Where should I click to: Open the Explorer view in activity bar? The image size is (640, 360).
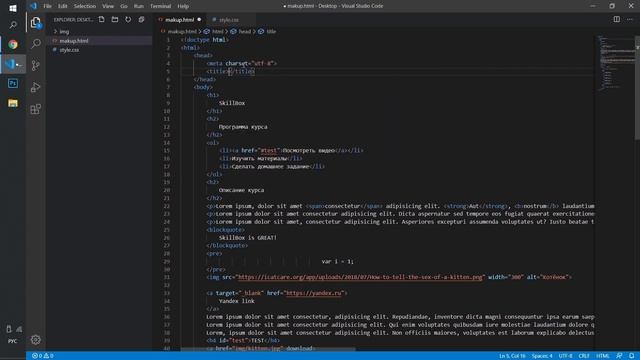(x=36, y=22)
